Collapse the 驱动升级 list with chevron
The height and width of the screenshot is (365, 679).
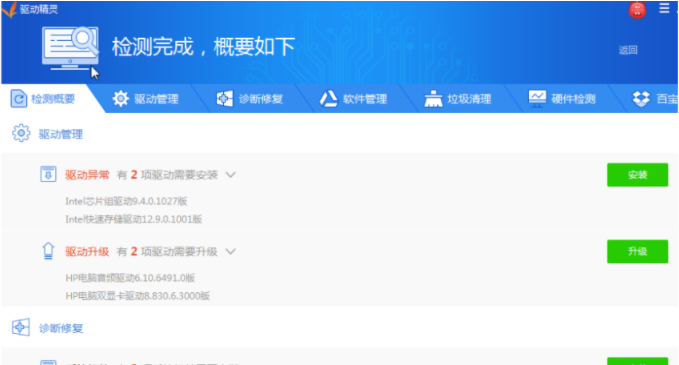coord(230,252)
